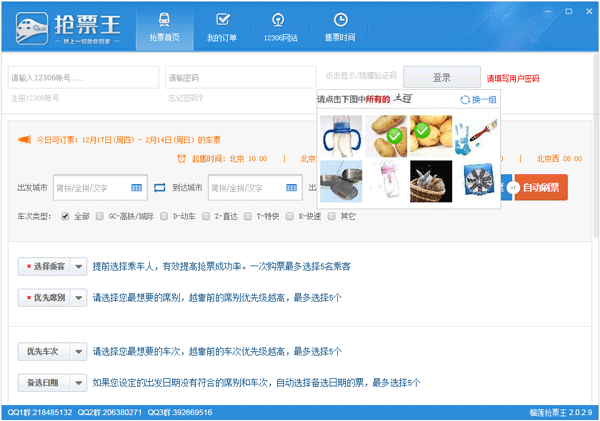Open 忘记密码? link
600x421 pixels.
186,98
